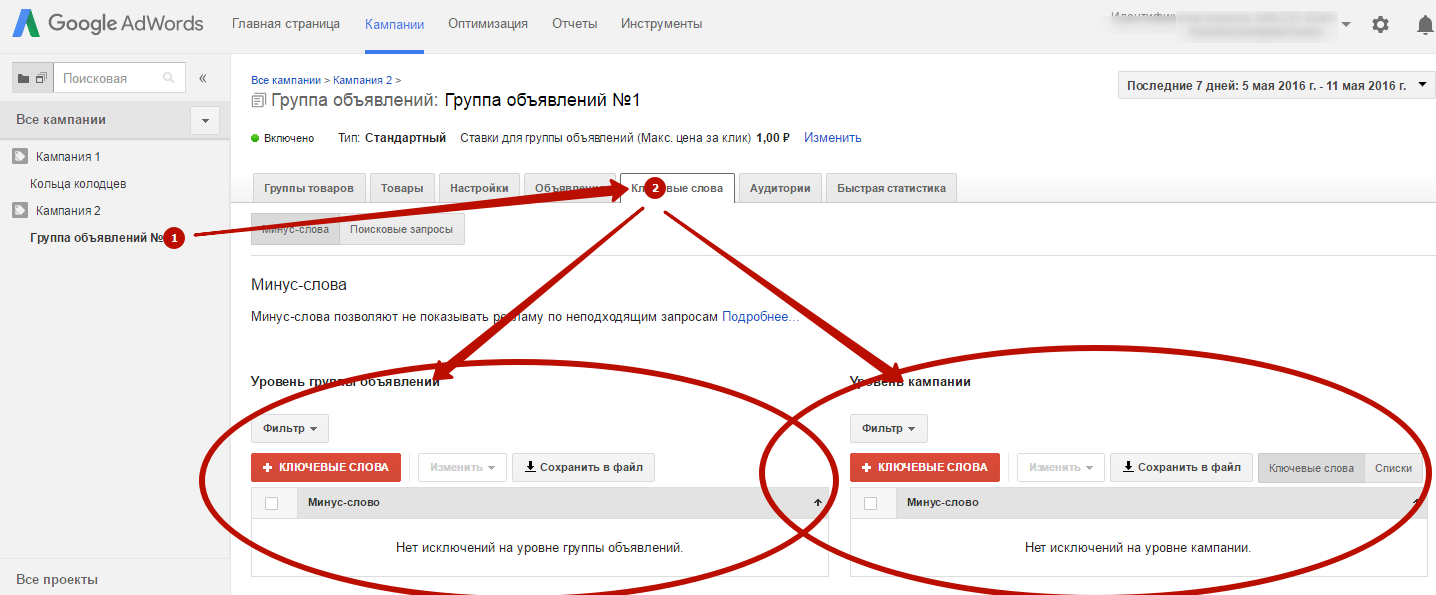1436x595 pixels.
Task: Click the Google AdWords logo
Action: 108,24
